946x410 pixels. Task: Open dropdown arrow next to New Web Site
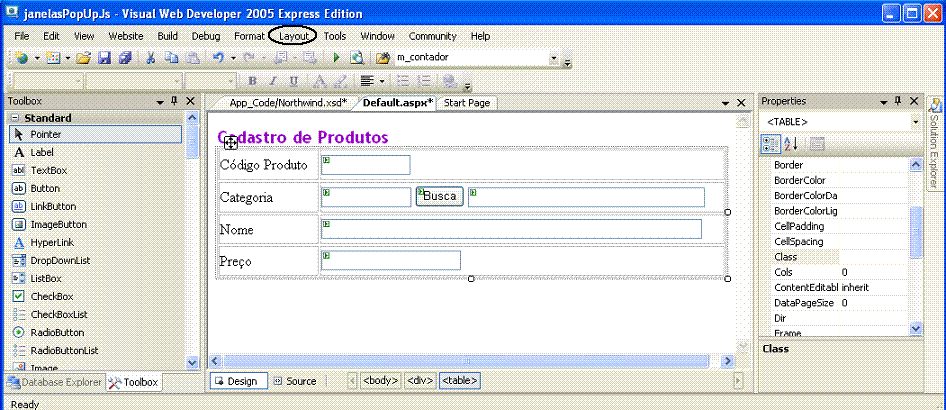36,58
